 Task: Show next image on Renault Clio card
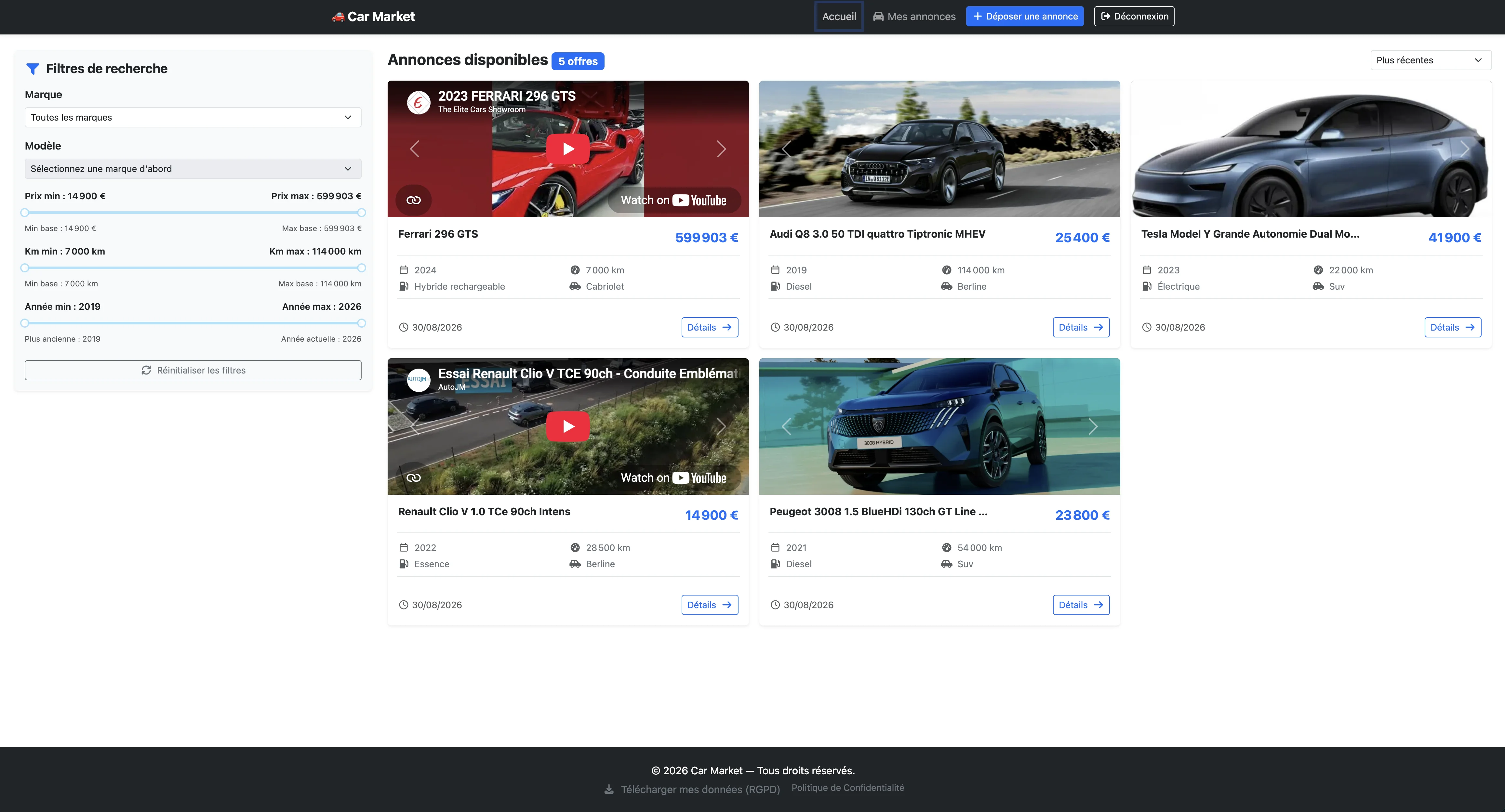(x=722, y=426)
